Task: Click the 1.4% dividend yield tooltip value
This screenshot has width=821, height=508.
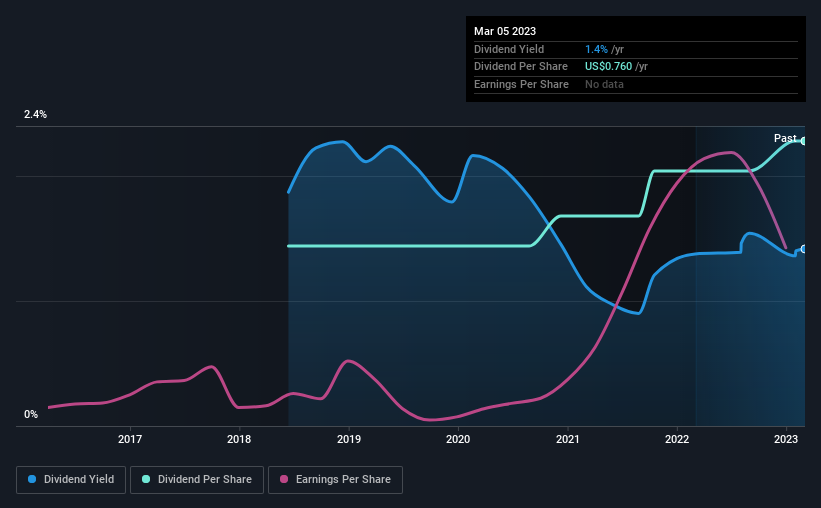Action: pos(596,49)
